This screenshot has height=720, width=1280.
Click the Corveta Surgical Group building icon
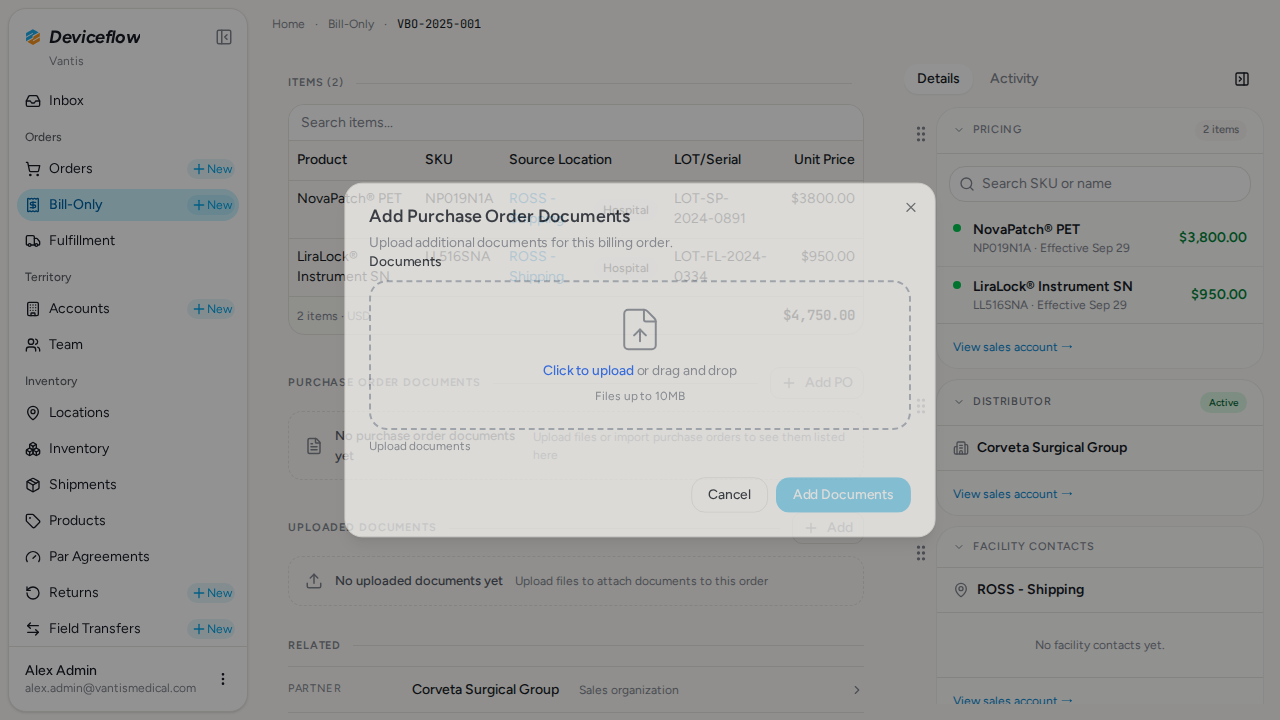[x=961, y=448]
